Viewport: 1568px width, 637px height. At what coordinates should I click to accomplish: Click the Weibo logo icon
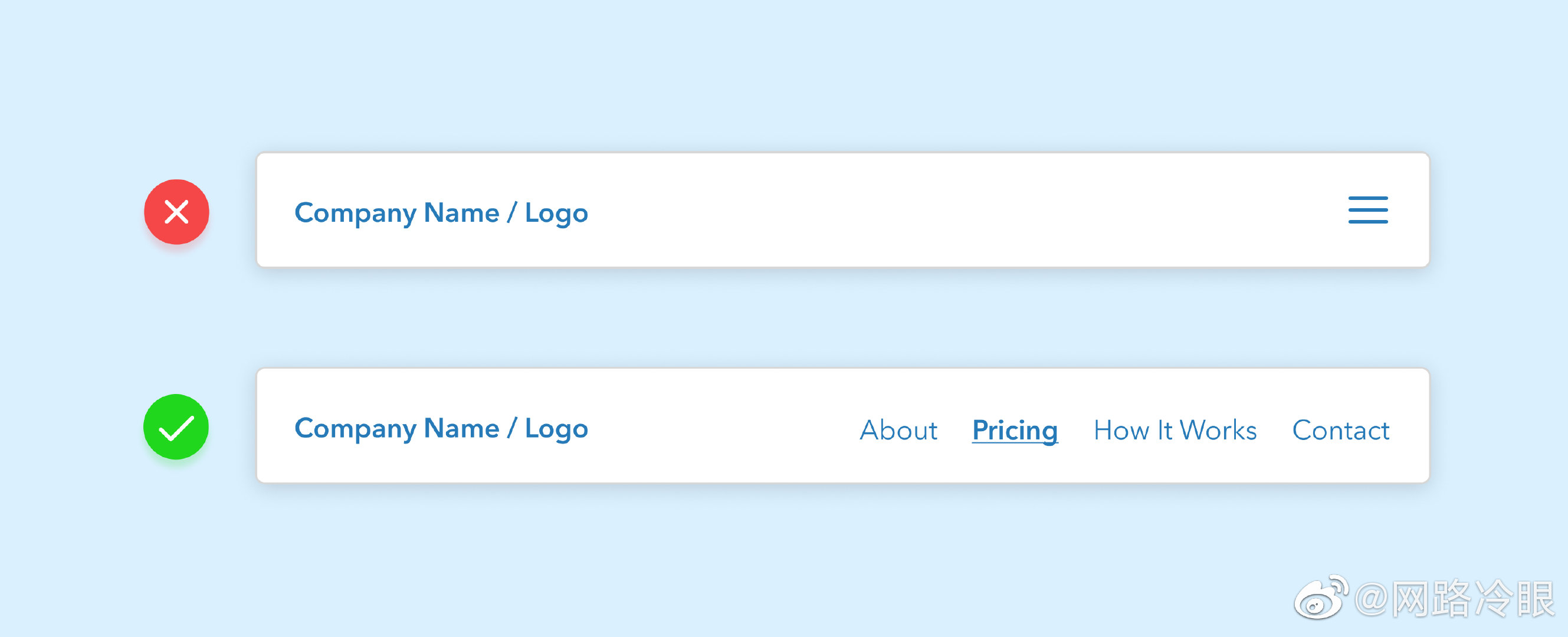(x=1320, y=597)
